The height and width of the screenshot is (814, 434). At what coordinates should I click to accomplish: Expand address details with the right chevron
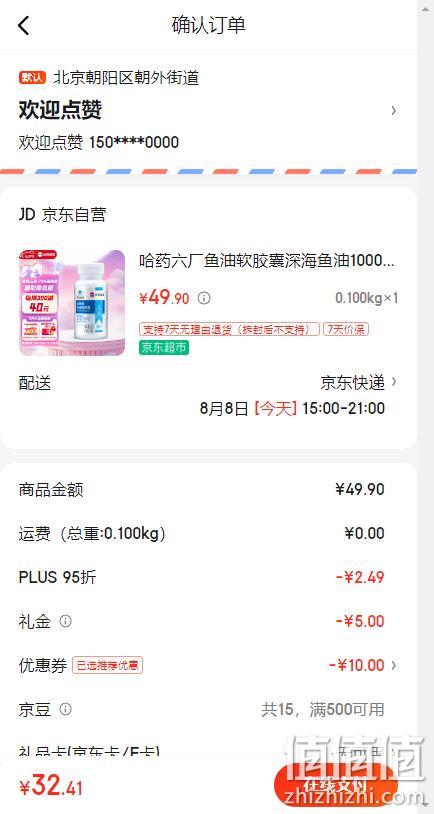point(394,110)
